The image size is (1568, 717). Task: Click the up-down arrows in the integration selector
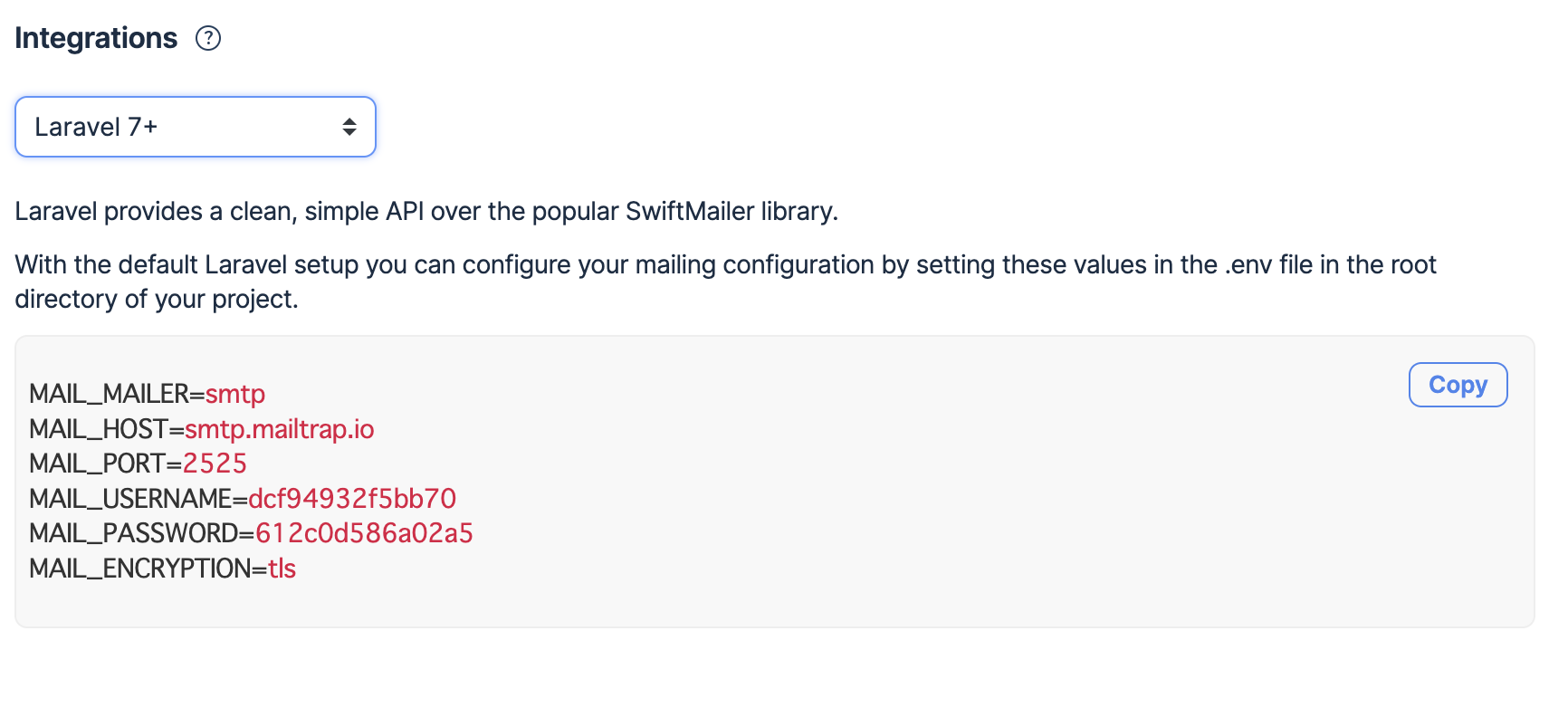point(349,127)
